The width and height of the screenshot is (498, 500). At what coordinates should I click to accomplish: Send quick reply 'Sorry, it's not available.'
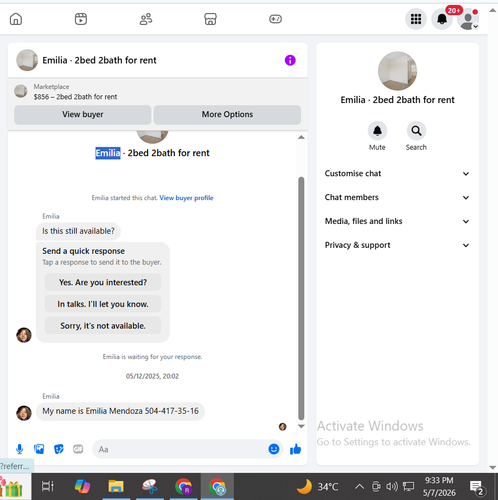[x=103, y=326]
